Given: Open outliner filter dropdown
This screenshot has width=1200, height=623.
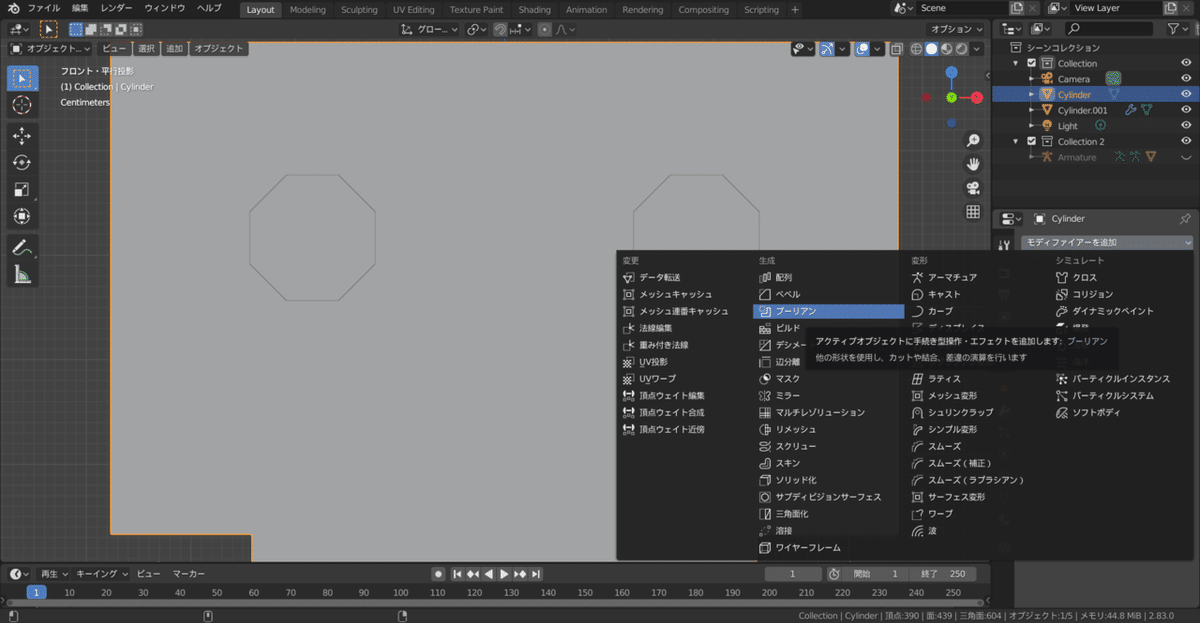Looking at the screenshot, I should pos(1177,29).
